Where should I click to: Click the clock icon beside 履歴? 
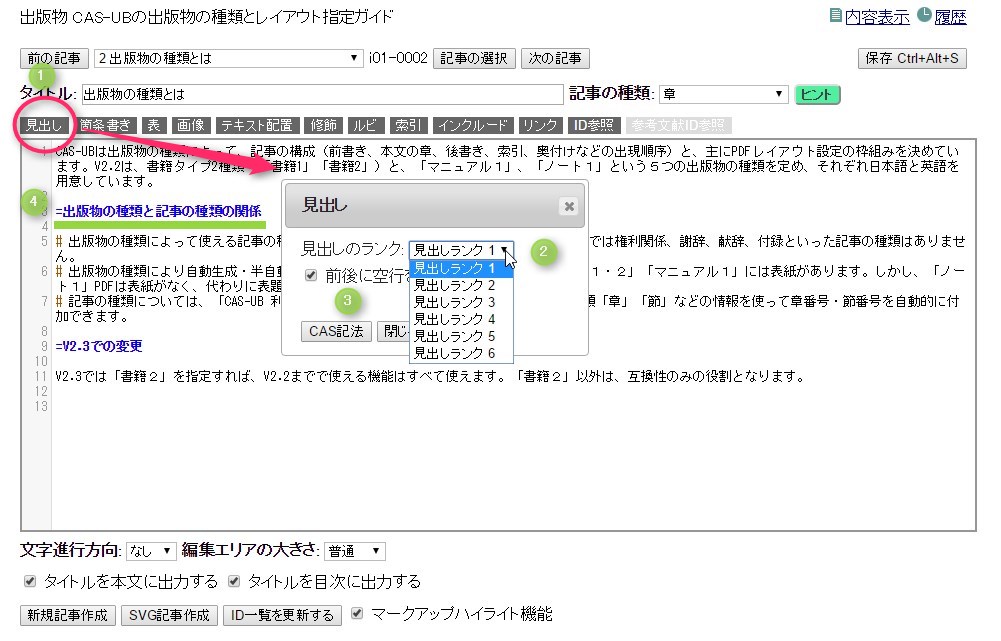point(924,15)
